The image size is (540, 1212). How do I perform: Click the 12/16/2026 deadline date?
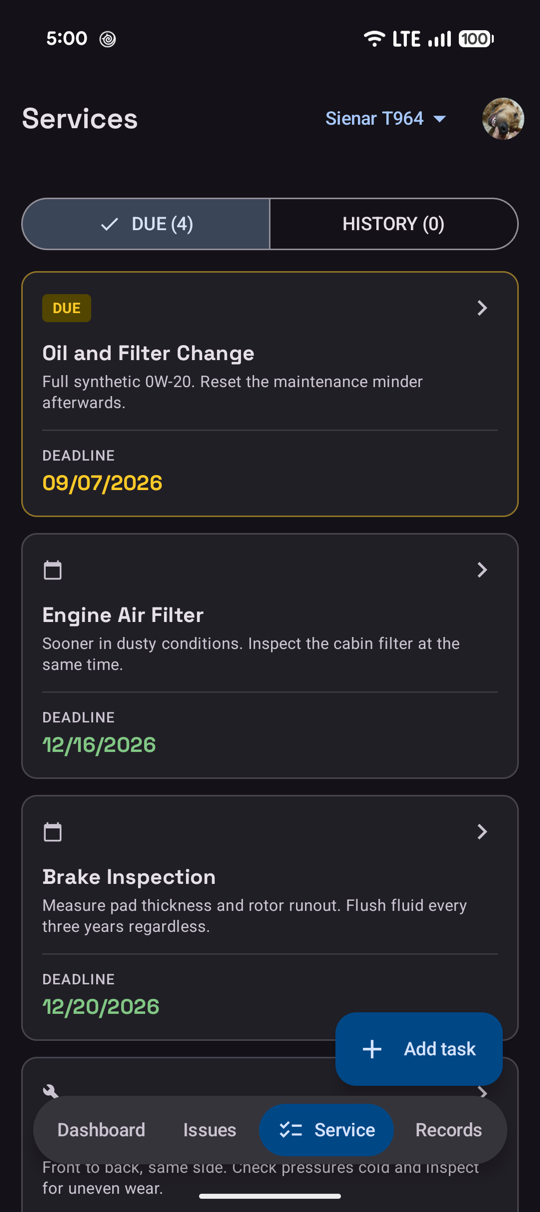click(x=99, y=745)
